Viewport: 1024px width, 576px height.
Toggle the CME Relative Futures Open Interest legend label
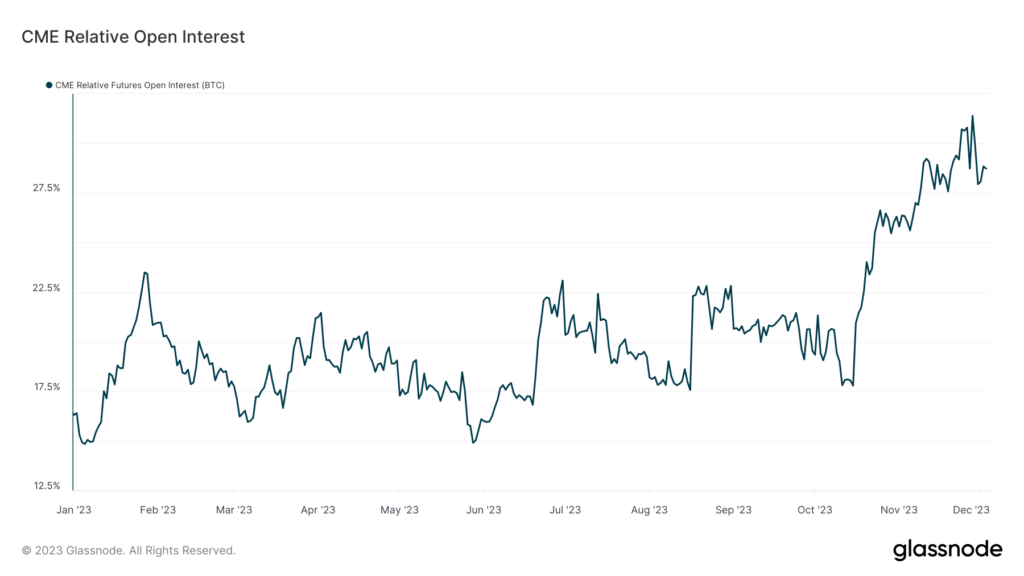[139, 86]
